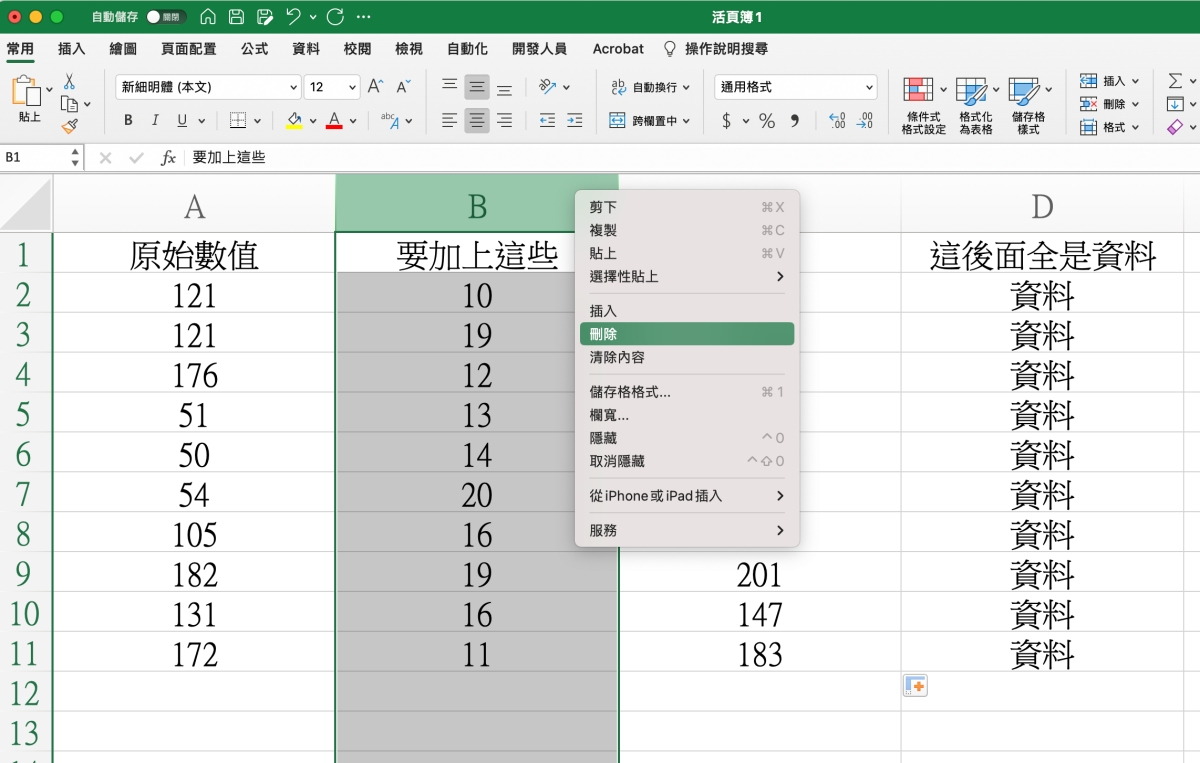Click the Paste Options icon below data
Viewport: 1200px width, 763px height.
(915, 686)
